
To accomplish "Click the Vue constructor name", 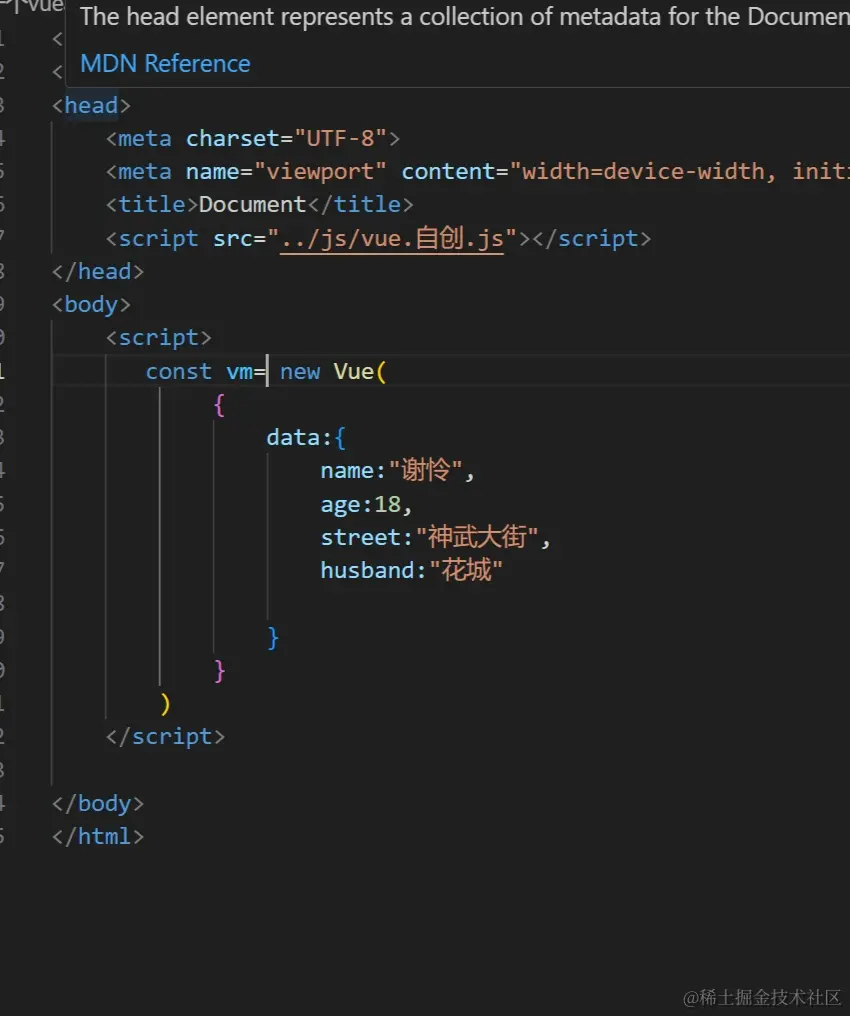I will click(x=354, y=372).
